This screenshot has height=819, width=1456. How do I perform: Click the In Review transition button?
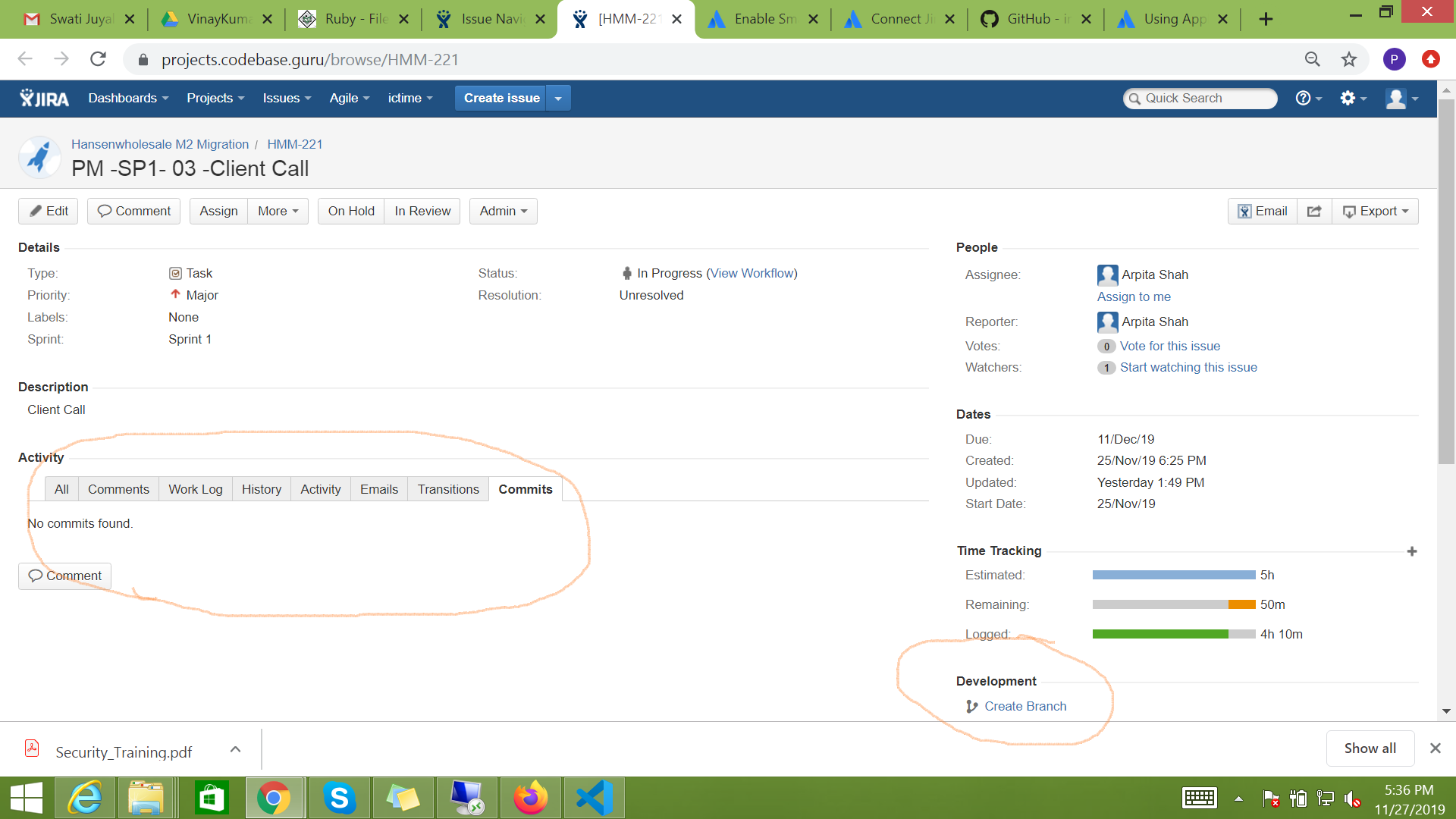point(422,211)
